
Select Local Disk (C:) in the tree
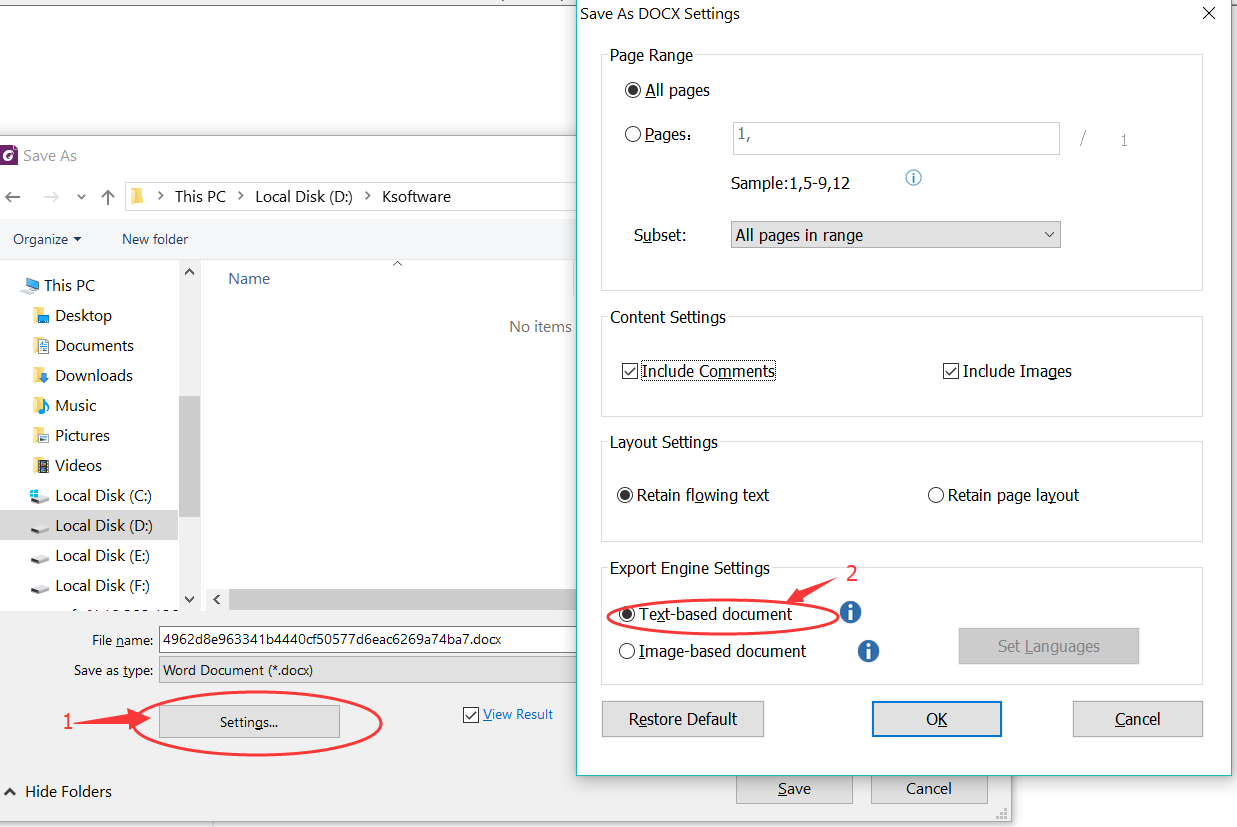pyautogui.click(x=103, y=496)
